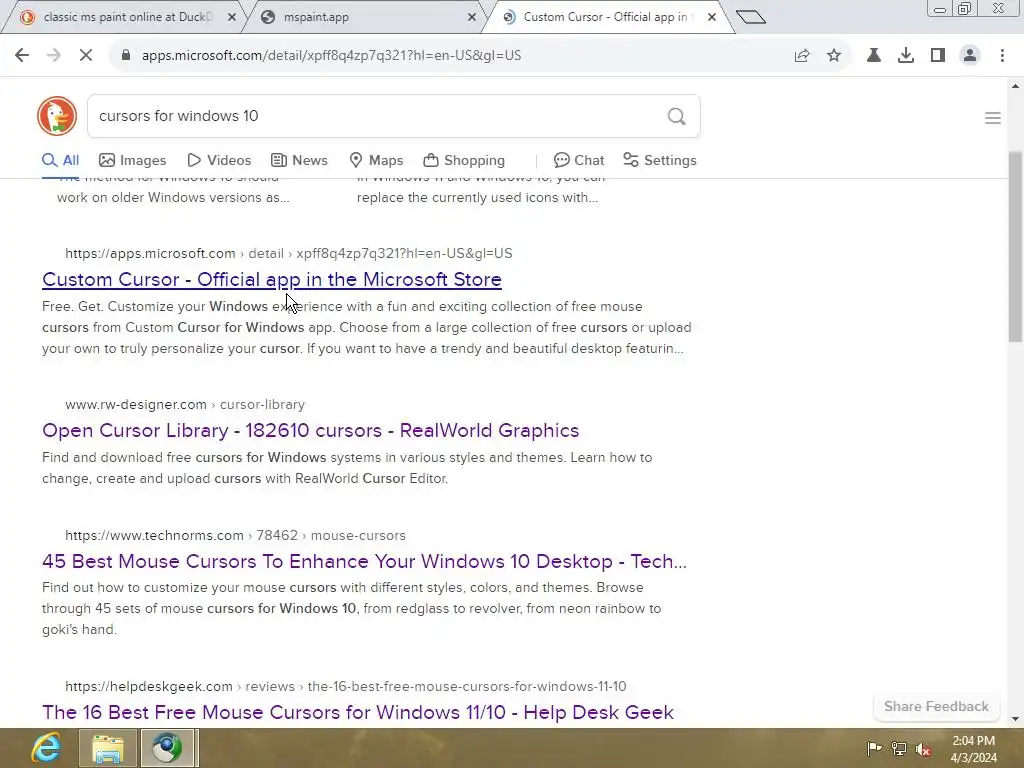Switch to Images results
This screenshot has height=768, width=1024.
[x=133, y=161]
